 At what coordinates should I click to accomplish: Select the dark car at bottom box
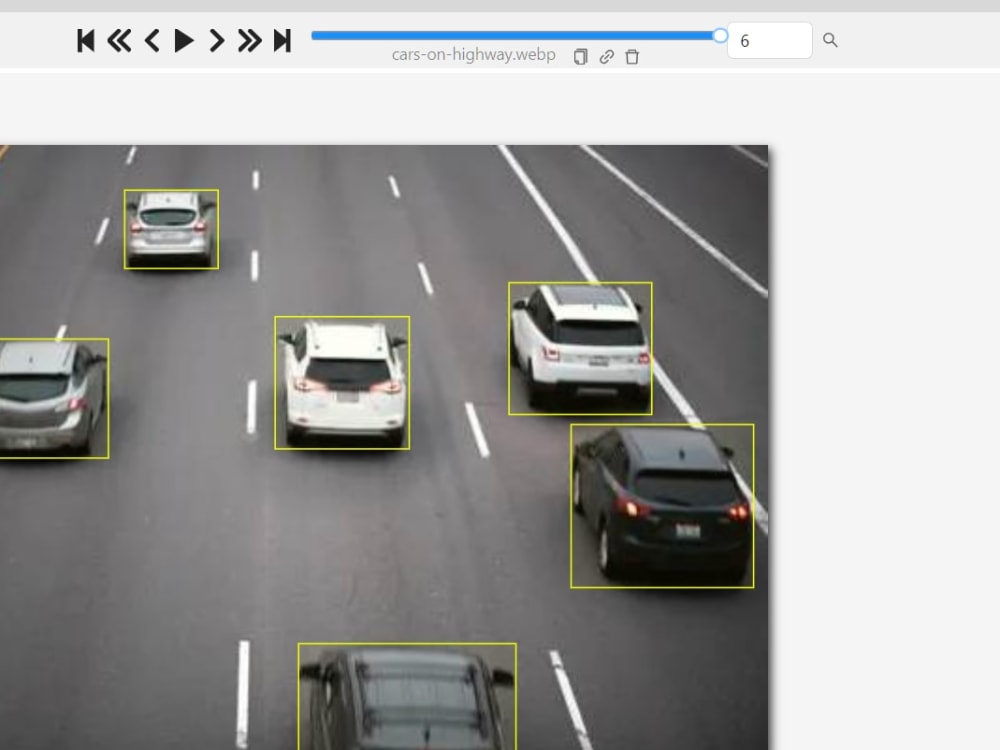[407, 696]
